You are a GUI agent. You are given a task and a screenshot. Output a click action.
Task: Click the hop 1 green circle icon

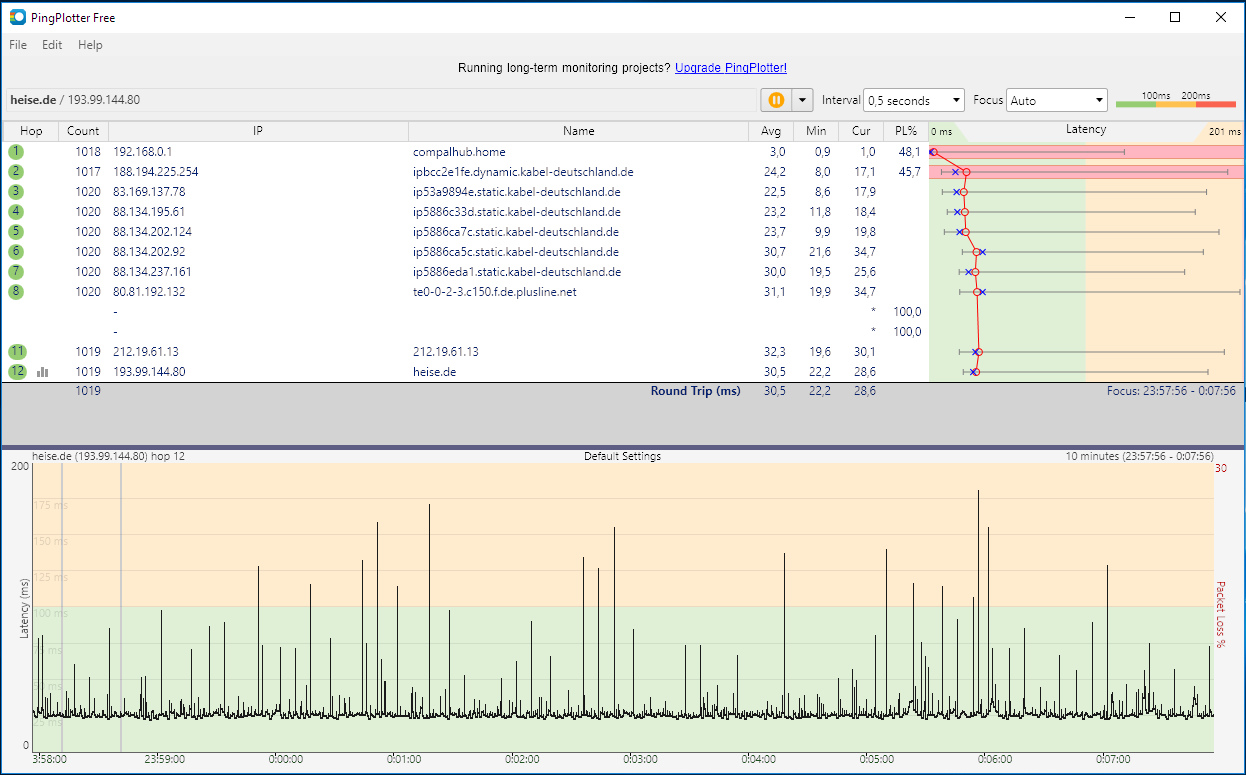click(x=16, y=152)
